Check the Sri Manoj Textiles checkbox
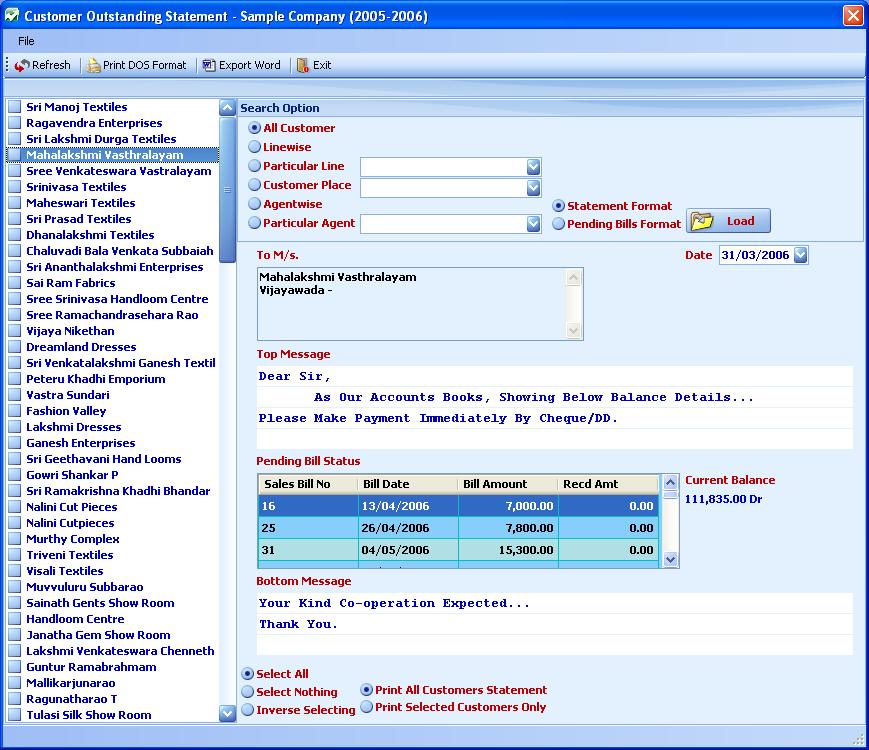Screen dimensions: 869x750 15,107
